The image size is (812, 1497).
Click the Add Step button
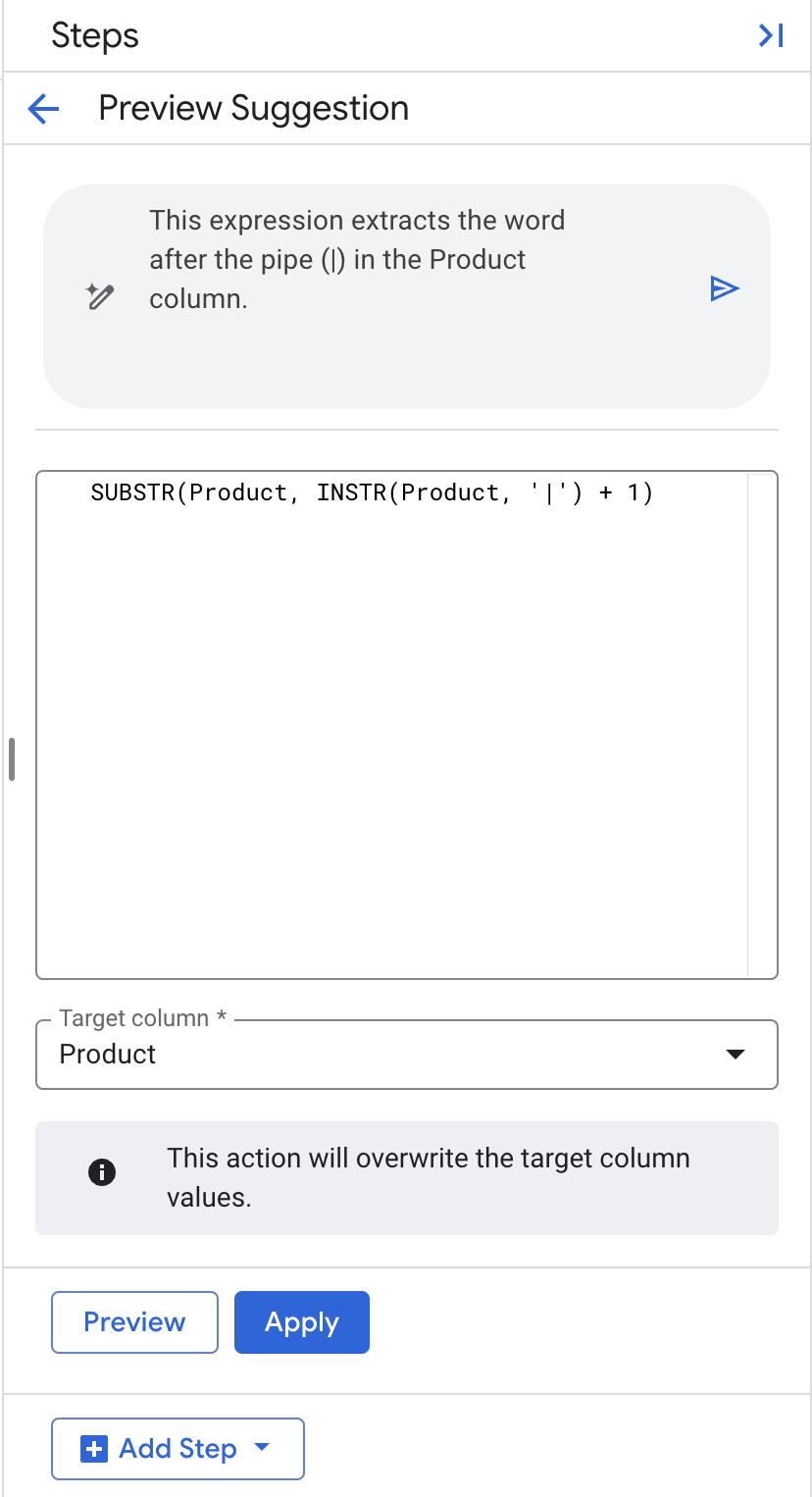click(x=178, y=1448)
